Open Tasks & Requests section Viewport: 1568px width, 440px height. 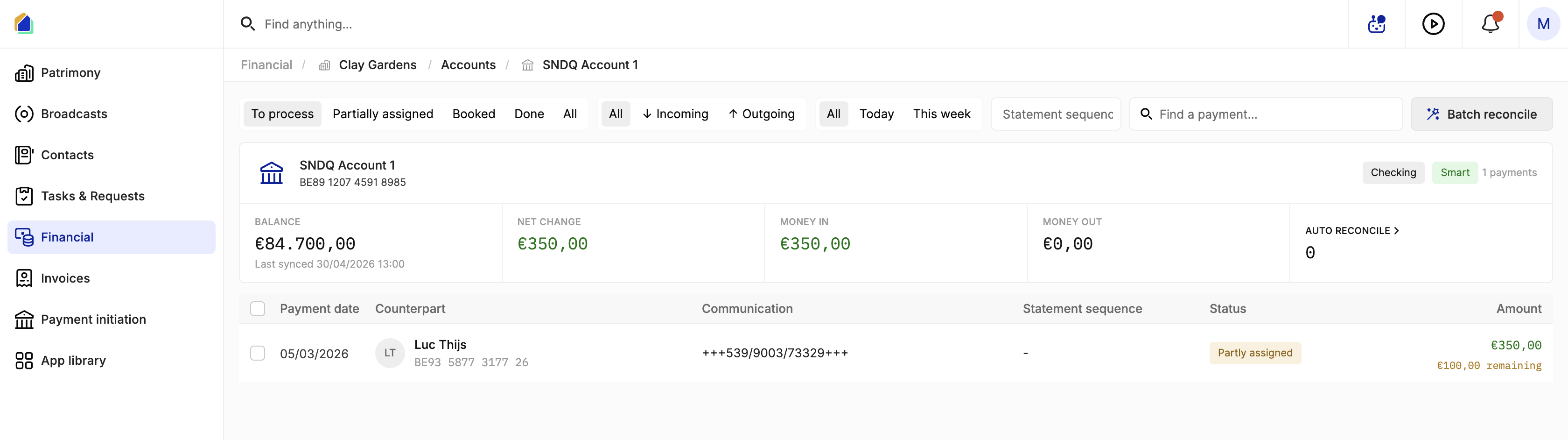coord(112,196)
